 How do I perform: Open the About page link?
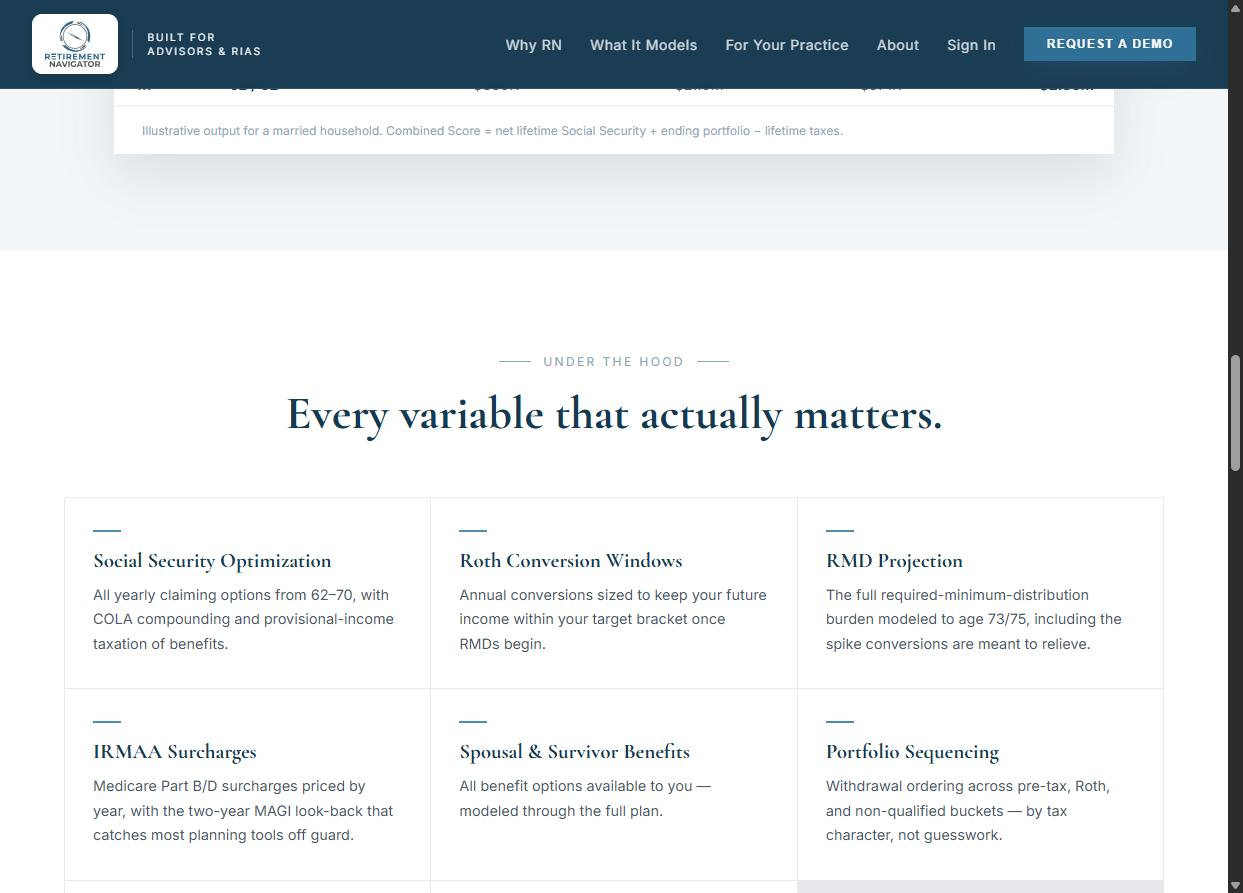point(897,45)
